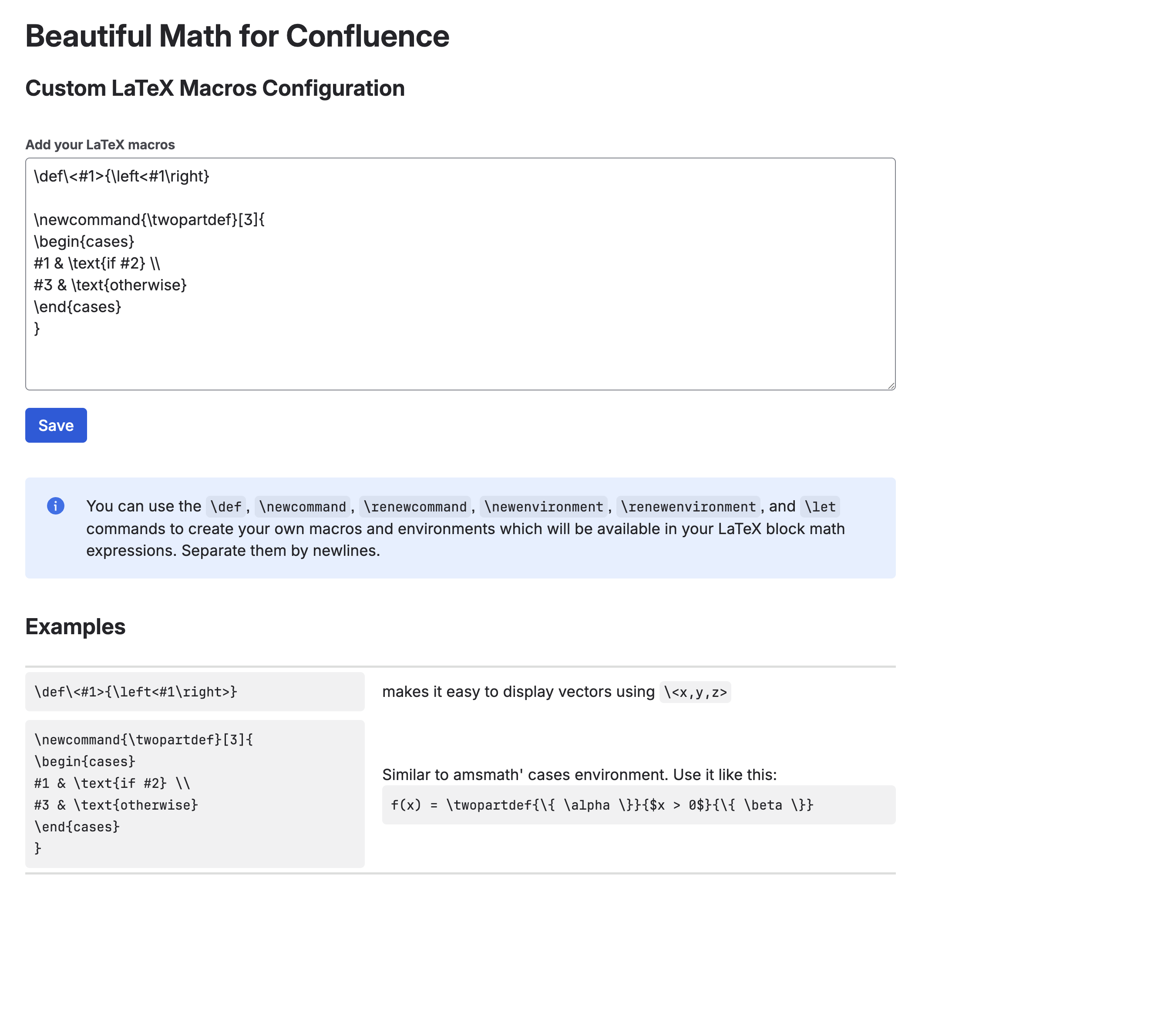This screenshot has height=1036, width=1164.
Task: Click the \newcommand code tag in banner
Action: click(x=302, y=506)
